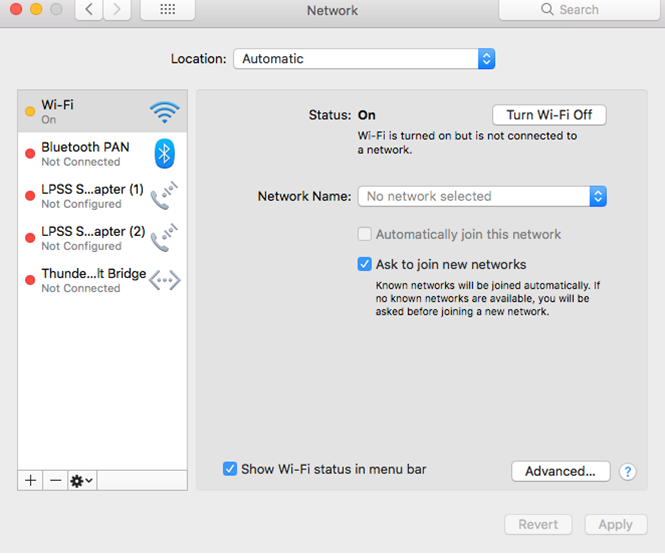Open the help question mark button
This screenshot has width=665, height=556.
(628, 471)
